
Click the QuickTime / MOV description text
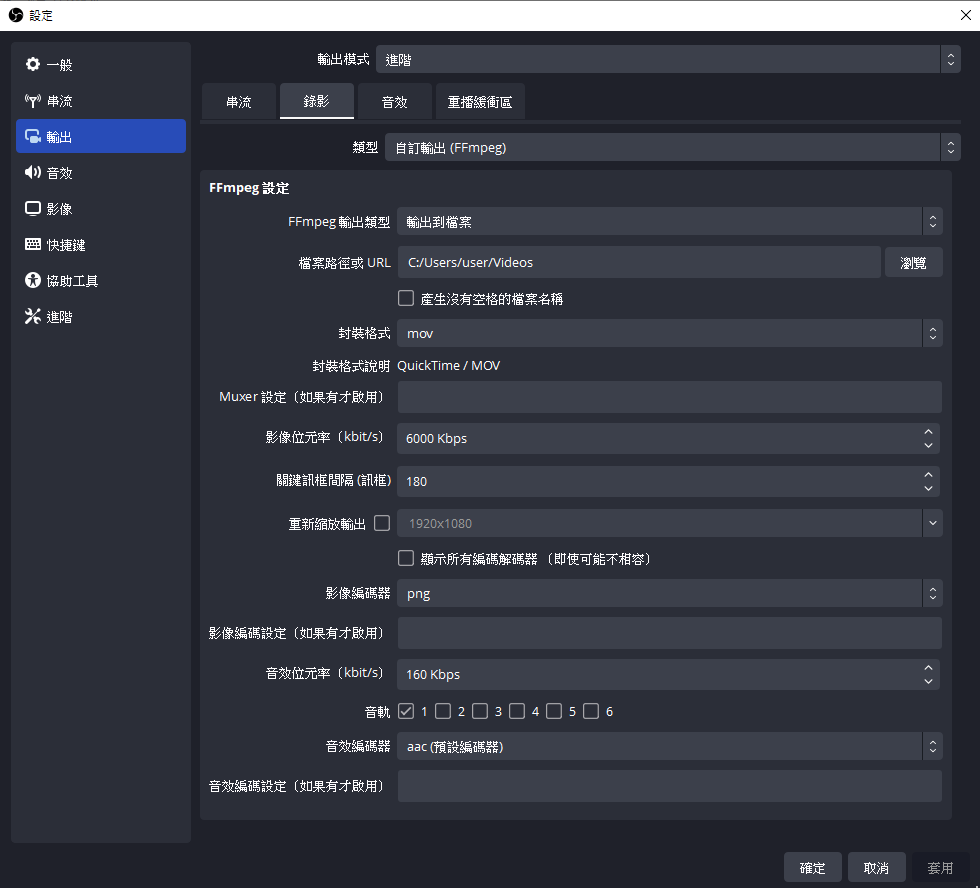click(449, 366)
